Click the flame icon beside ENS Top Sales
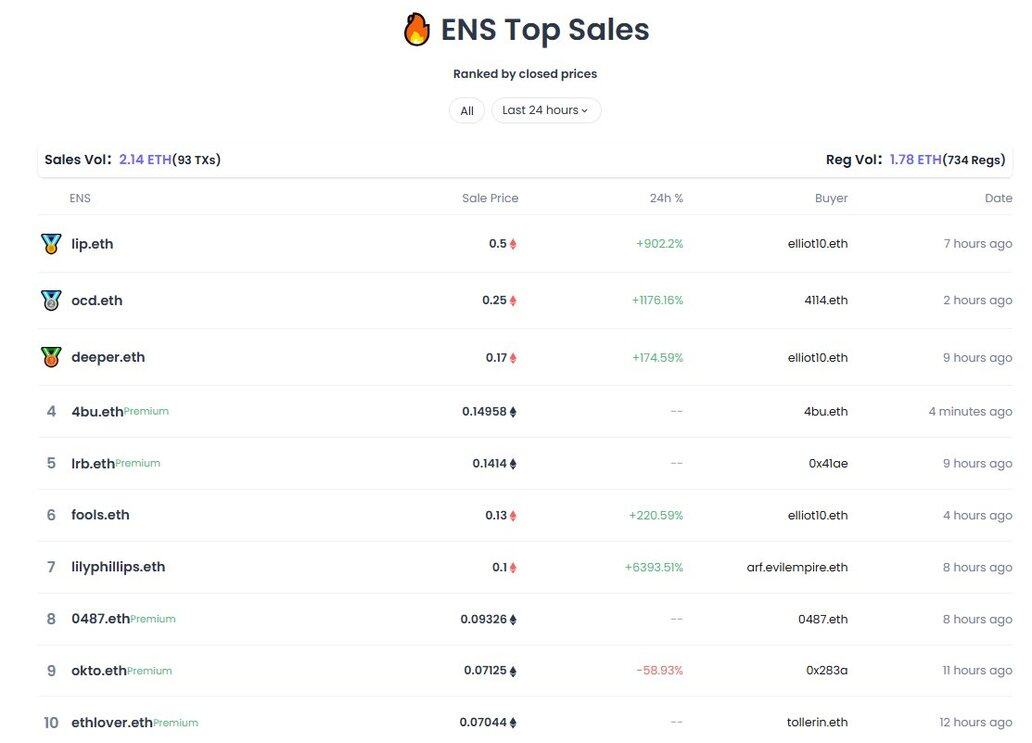 point(417,30)
